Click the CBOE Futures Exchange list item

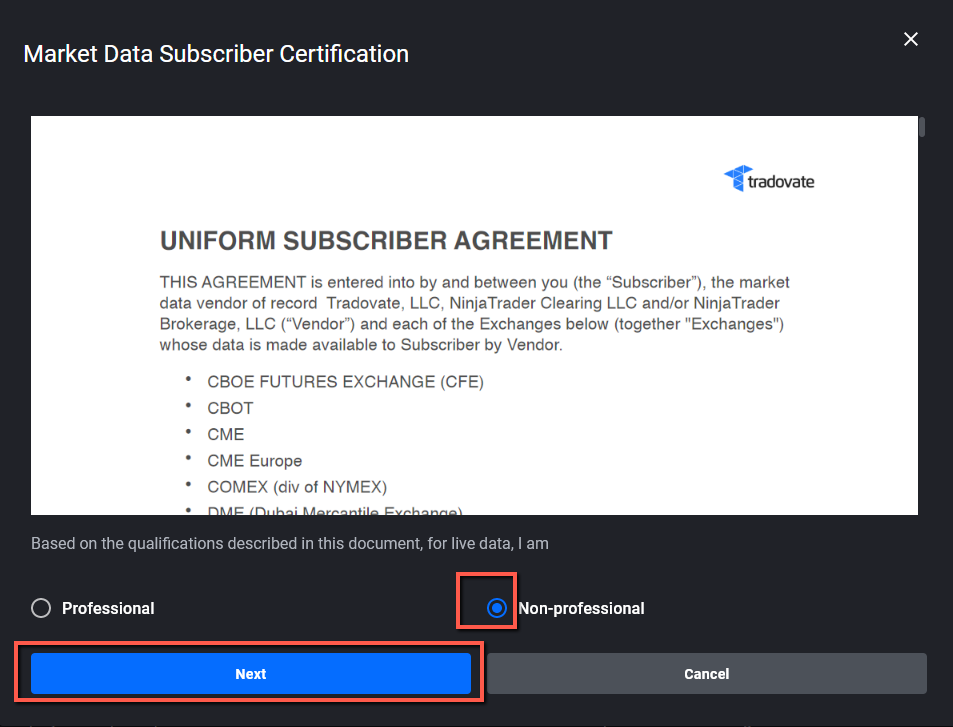pyautogui.click(x=345, y=382)
